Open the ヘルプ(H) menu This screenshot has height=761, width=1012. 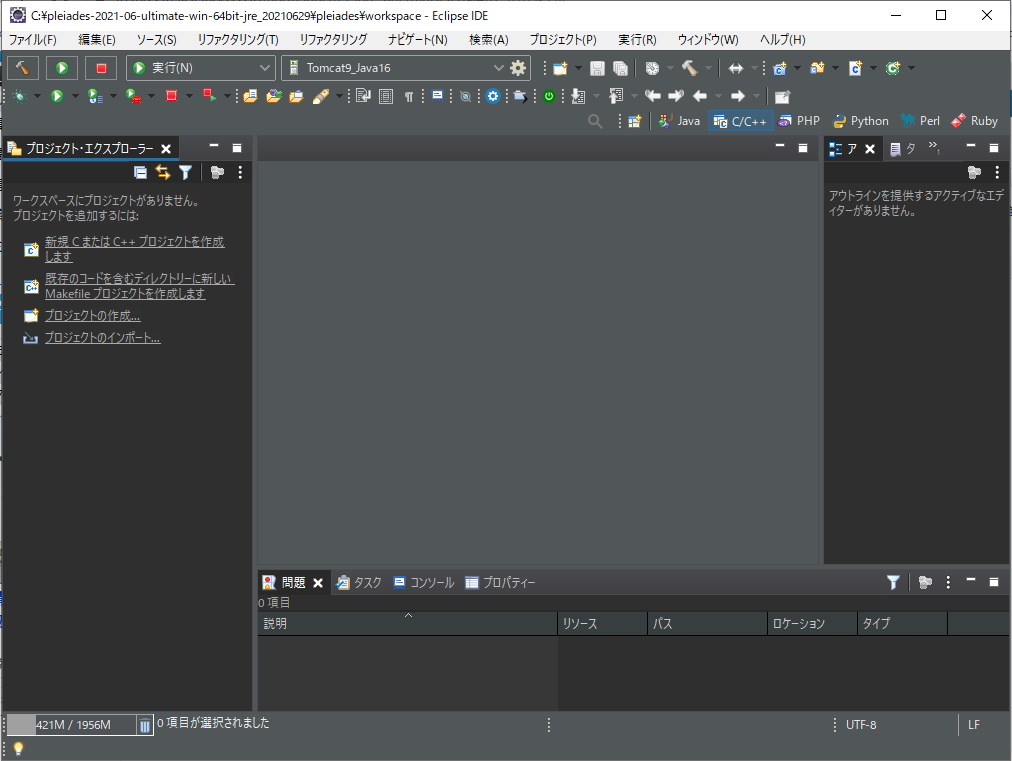pos(782,40)
